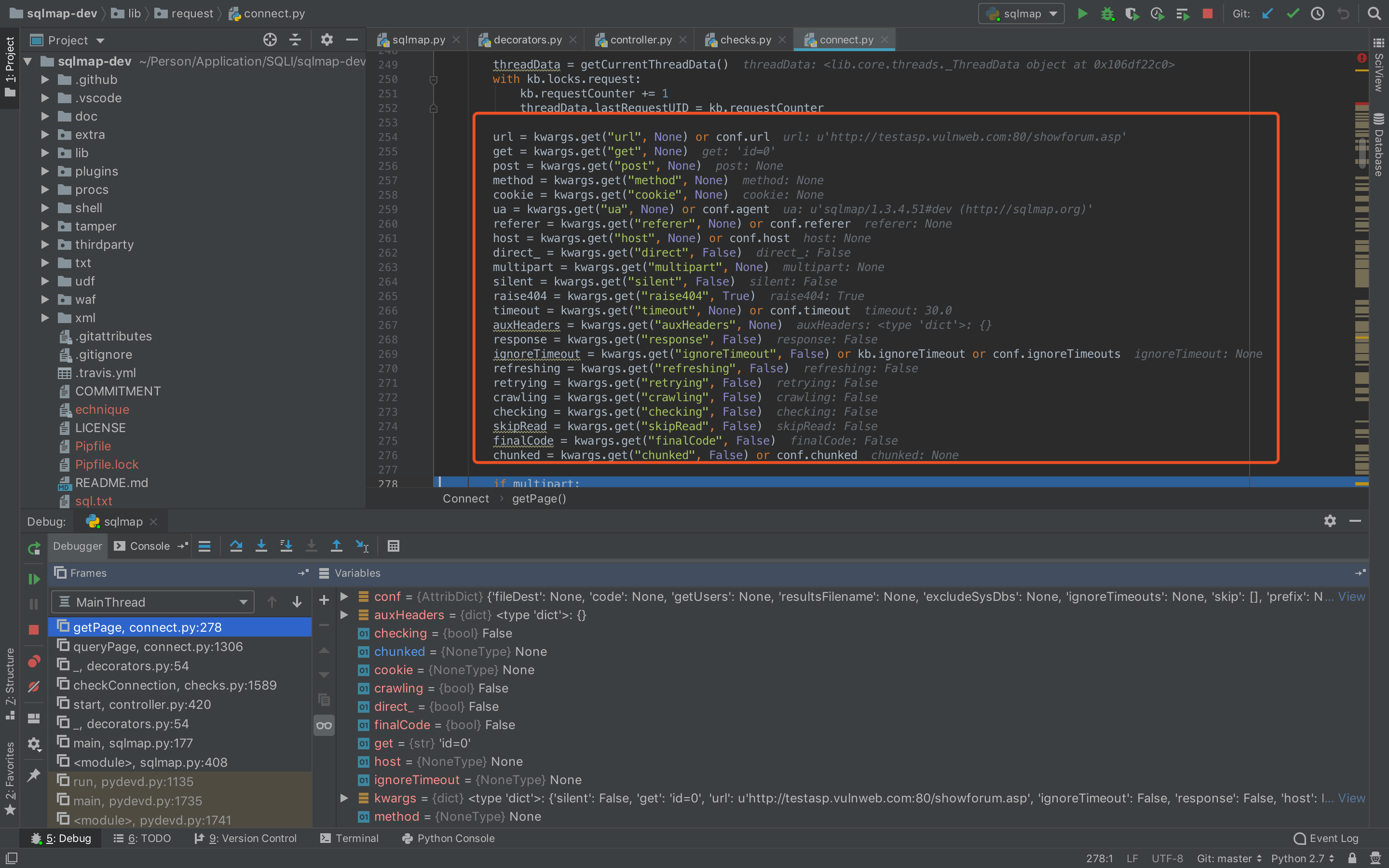Stop the running sqlmap process

pos(1208,13)
